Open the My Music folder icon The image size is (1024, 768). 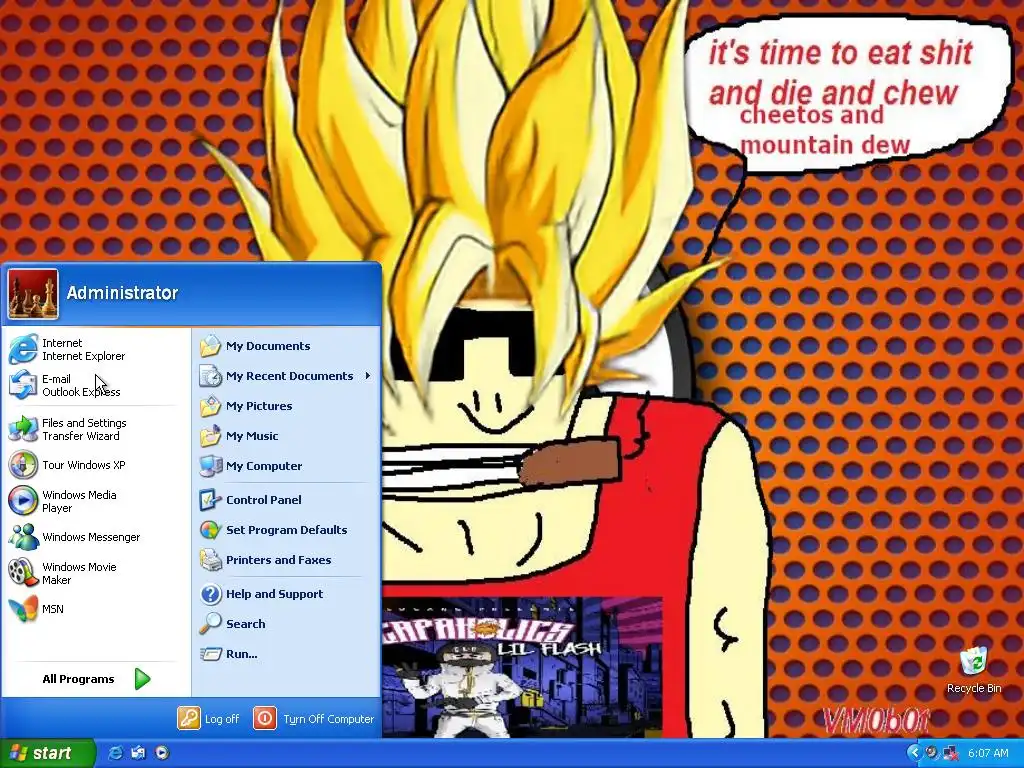tap(210, 436)
